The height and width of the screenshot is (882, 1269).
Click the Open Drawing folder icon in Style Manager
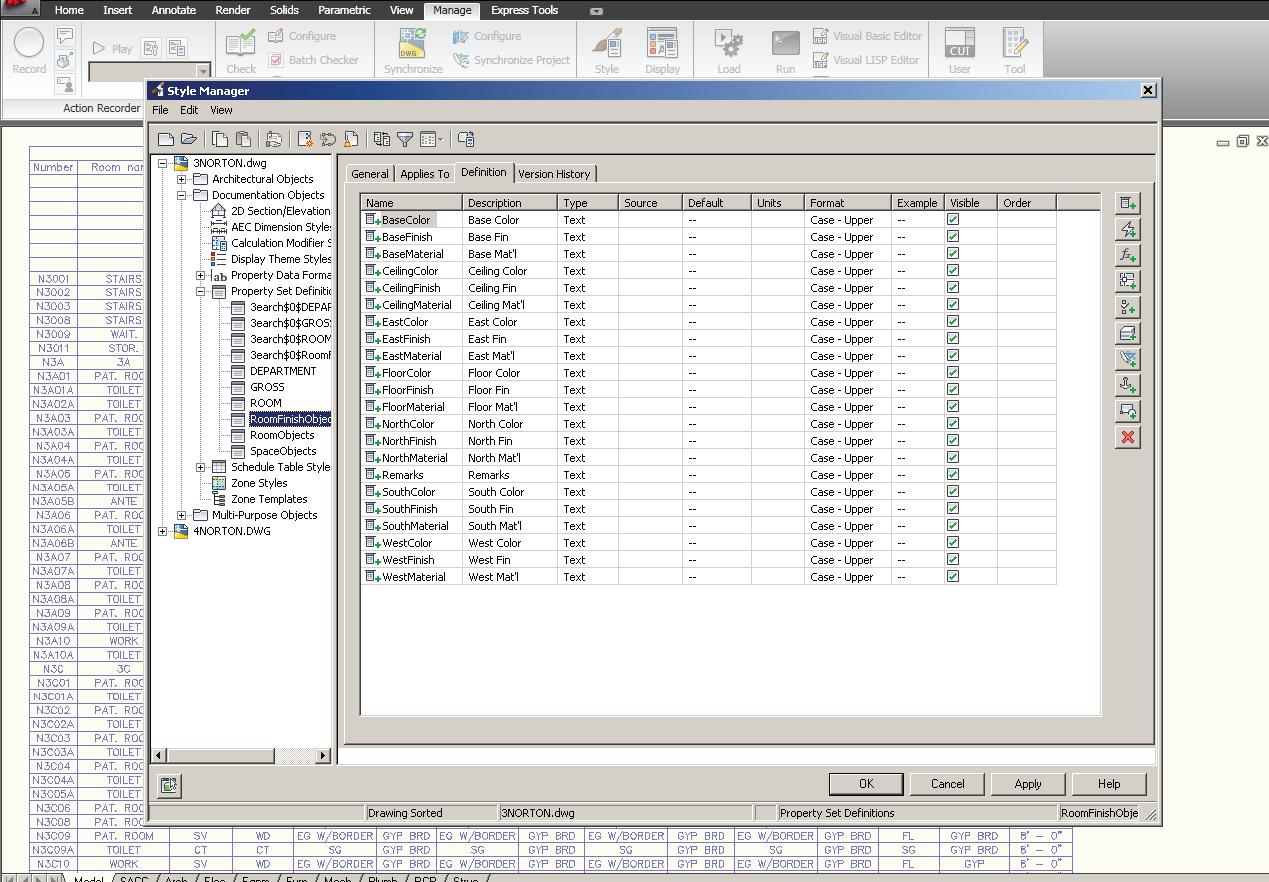coord(188,139)
